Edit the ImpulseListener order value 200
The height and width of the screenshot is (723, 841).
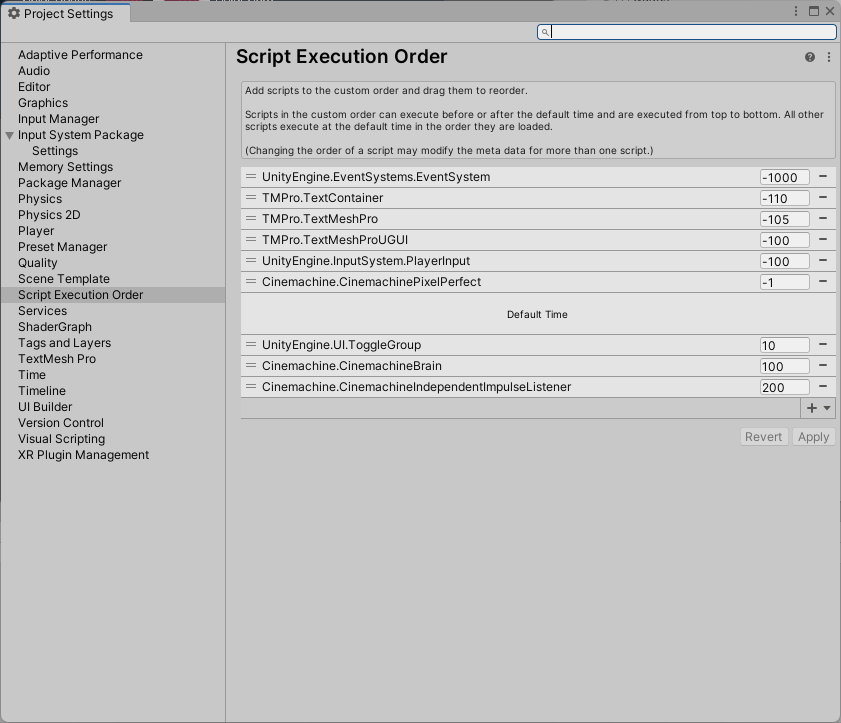(785, 387)
